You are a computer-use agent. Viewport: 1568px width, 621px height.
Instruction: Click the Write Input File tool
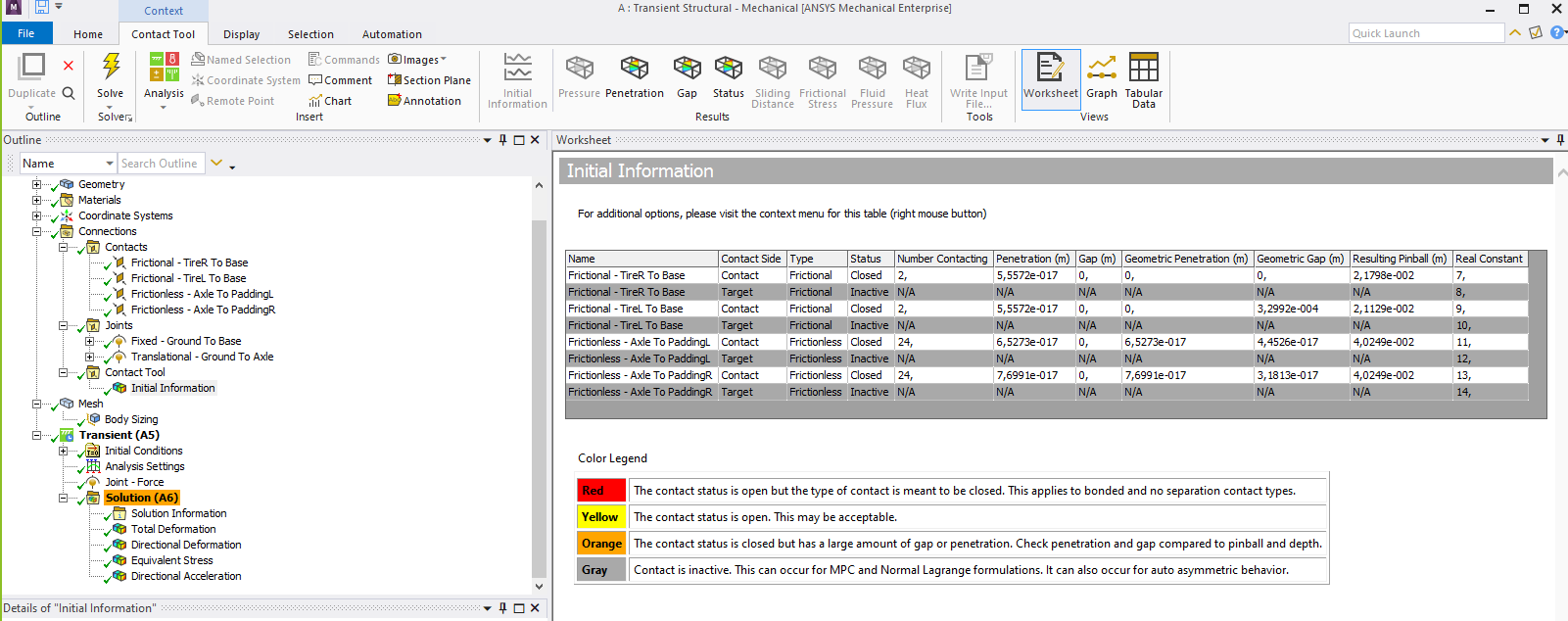[x=978, y=80]
